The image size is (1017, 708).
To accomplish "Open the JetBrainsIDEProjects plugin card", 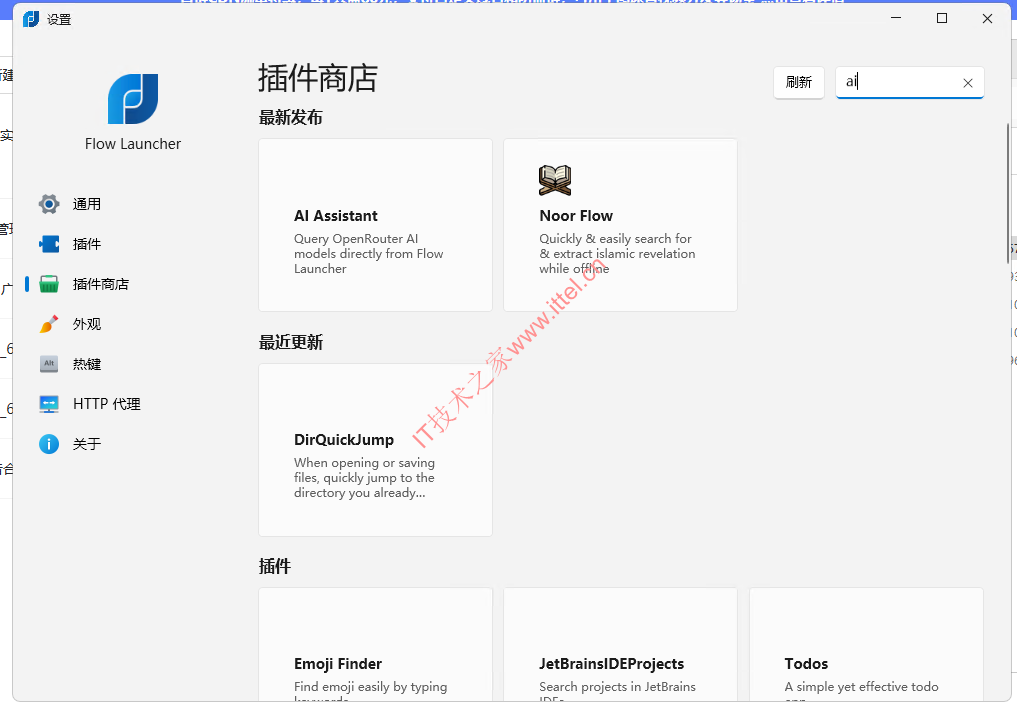I will 621,644.
